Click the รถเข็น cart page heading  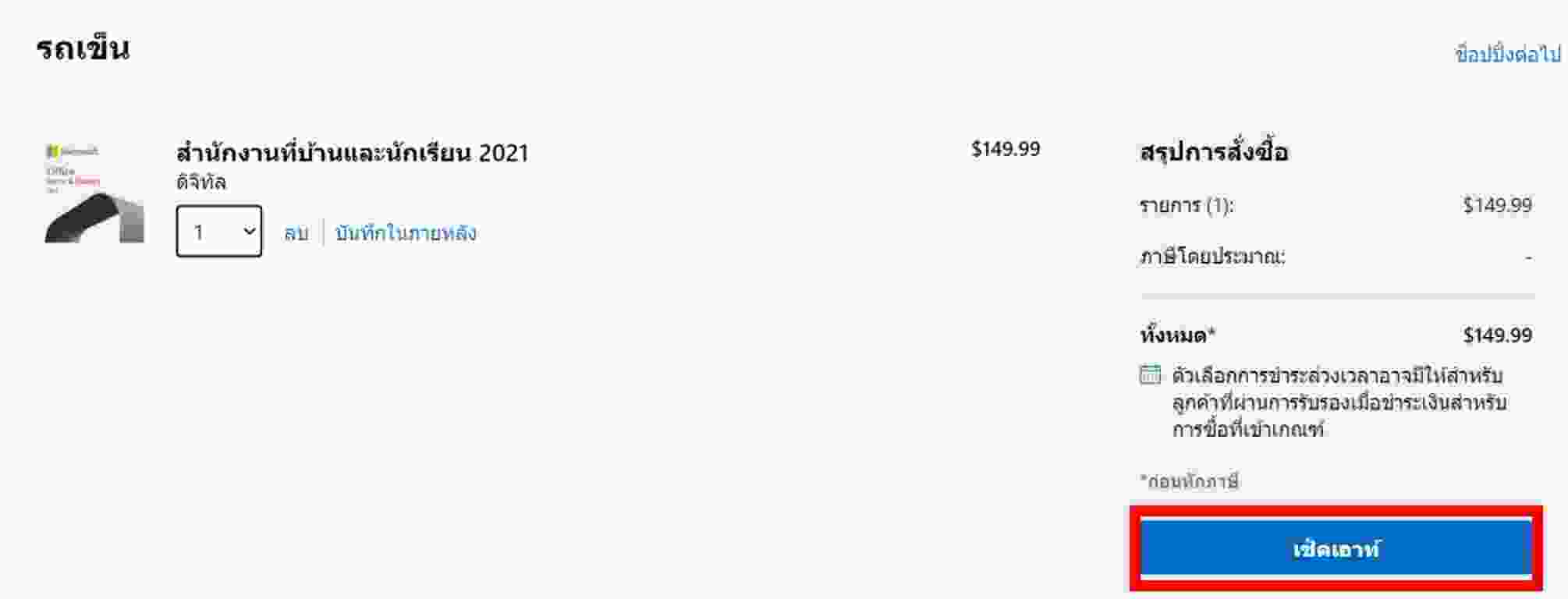coord(83,49)
